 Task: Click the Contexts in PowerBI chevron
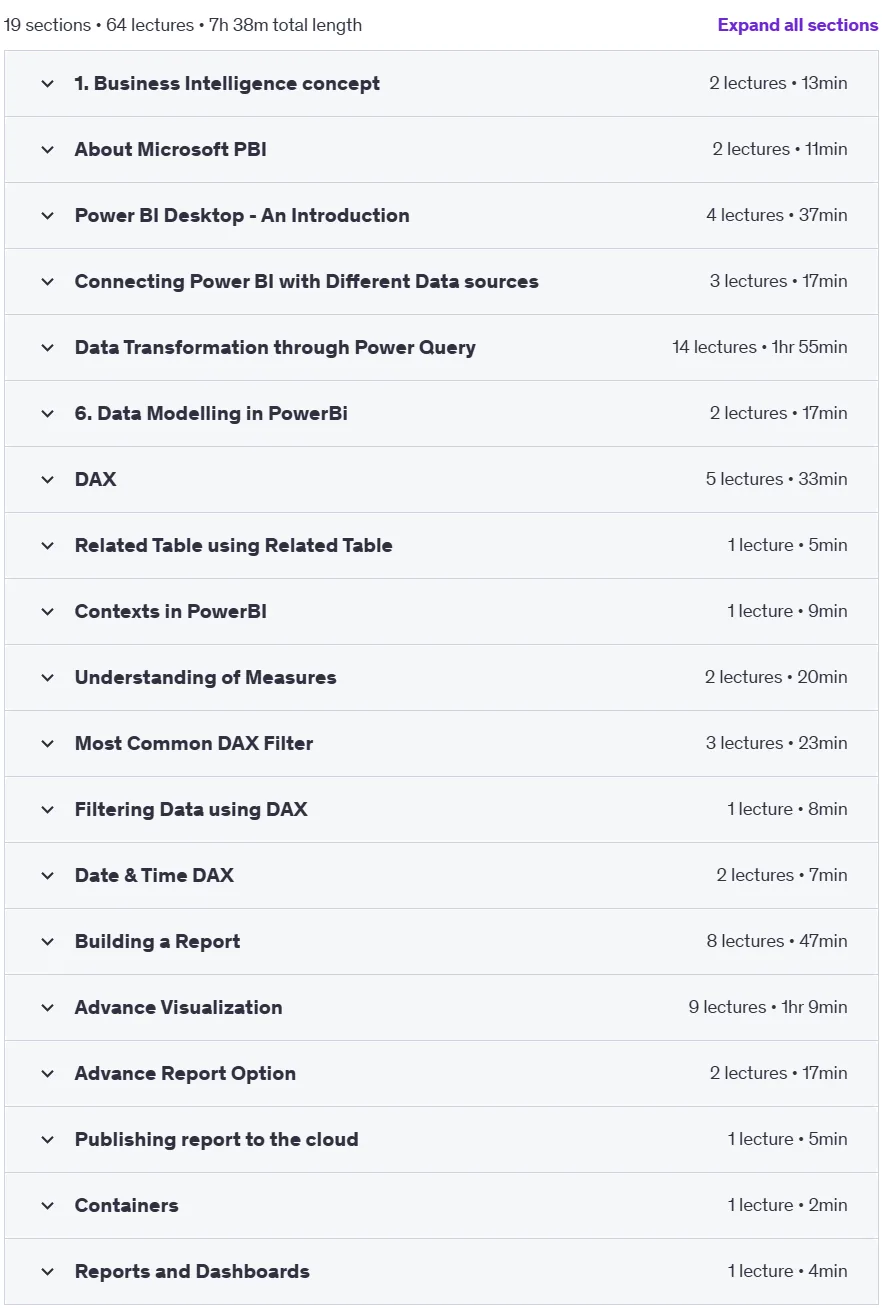(47, 612)
